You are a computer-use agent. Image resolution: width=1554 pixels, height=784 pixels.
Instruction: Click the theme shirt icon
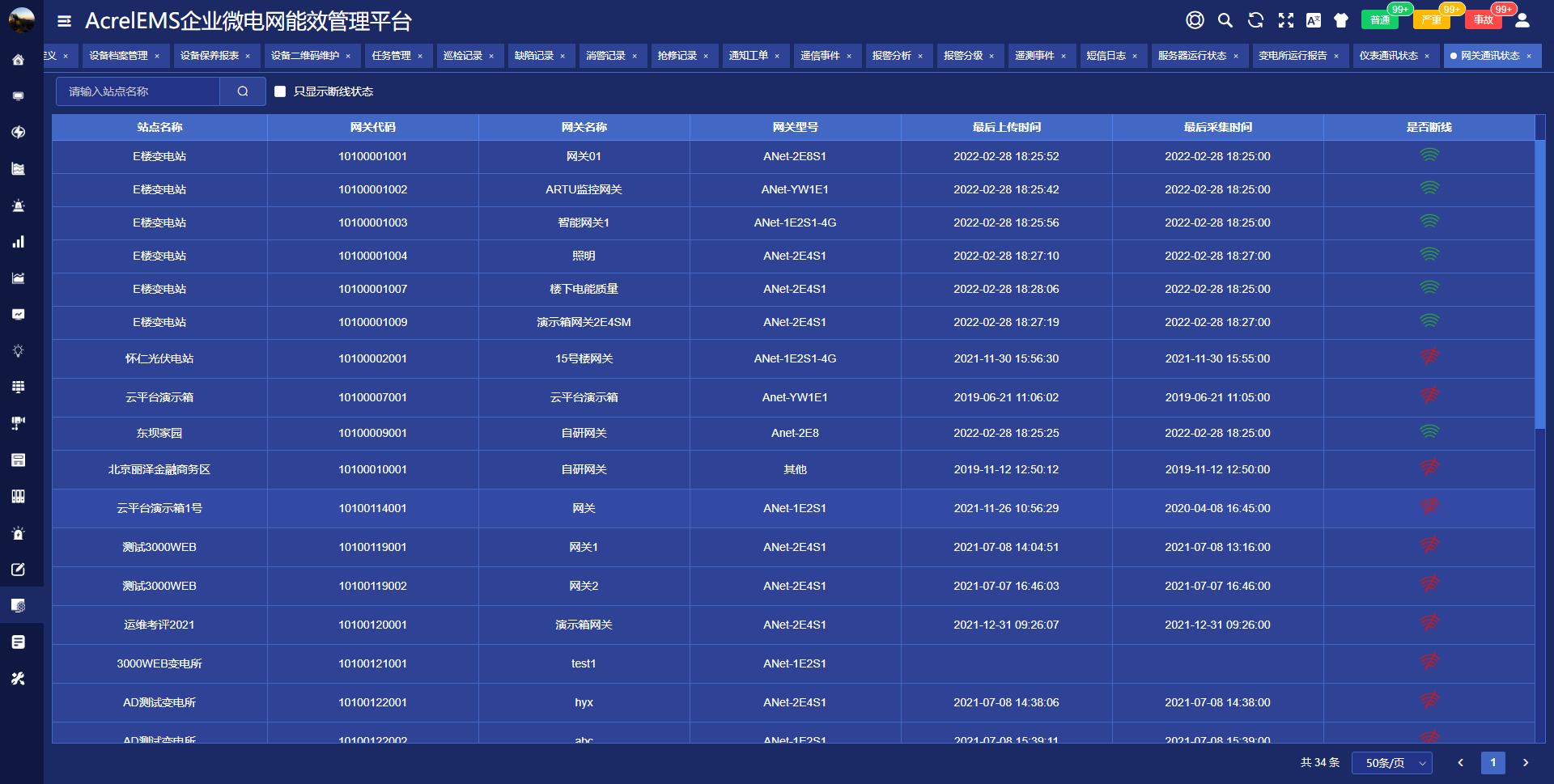click(1341, 20)
